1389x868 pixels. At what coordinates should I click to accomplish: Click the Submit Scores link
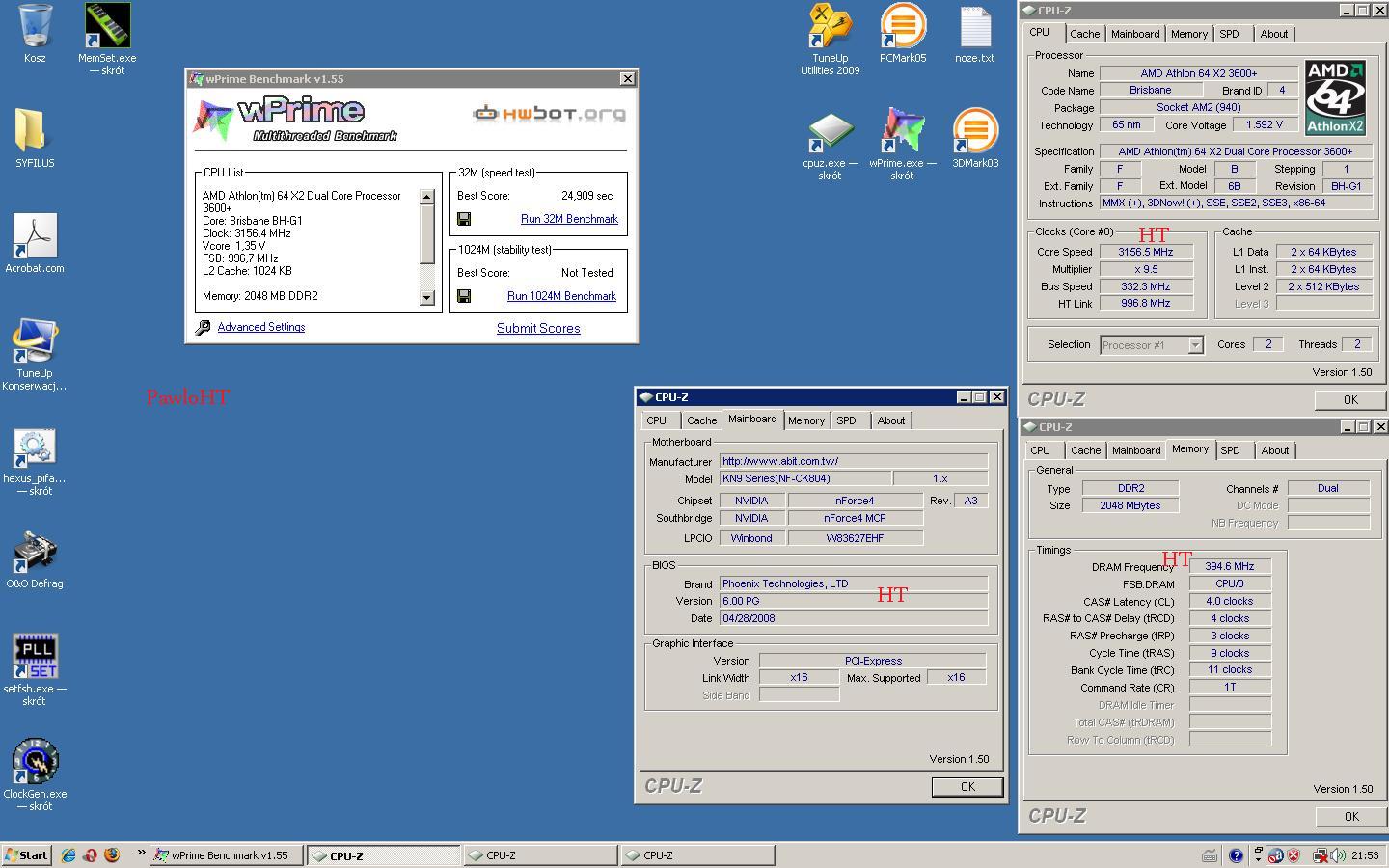[538, 328]
